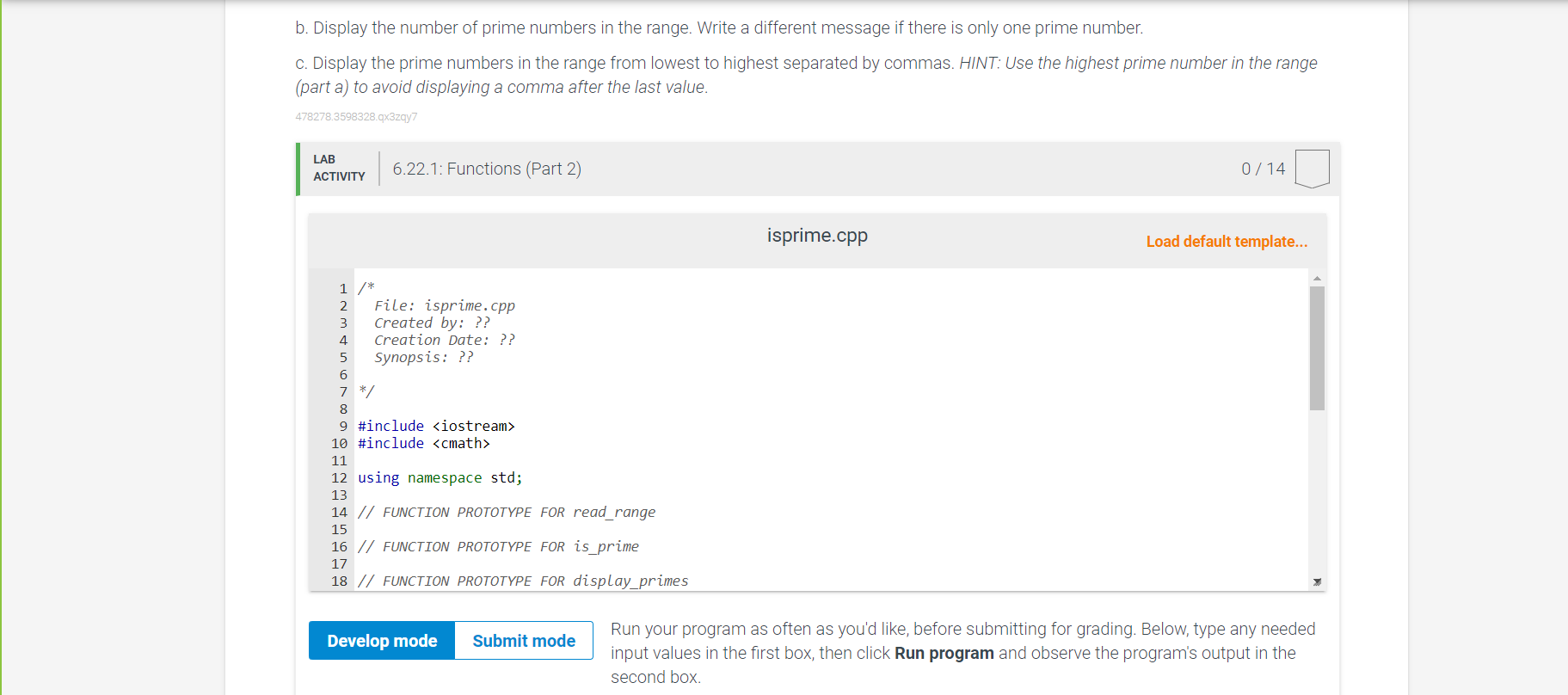Switch to Submit mode
This screenshot has width=1568, height=695.
[524, 641]
